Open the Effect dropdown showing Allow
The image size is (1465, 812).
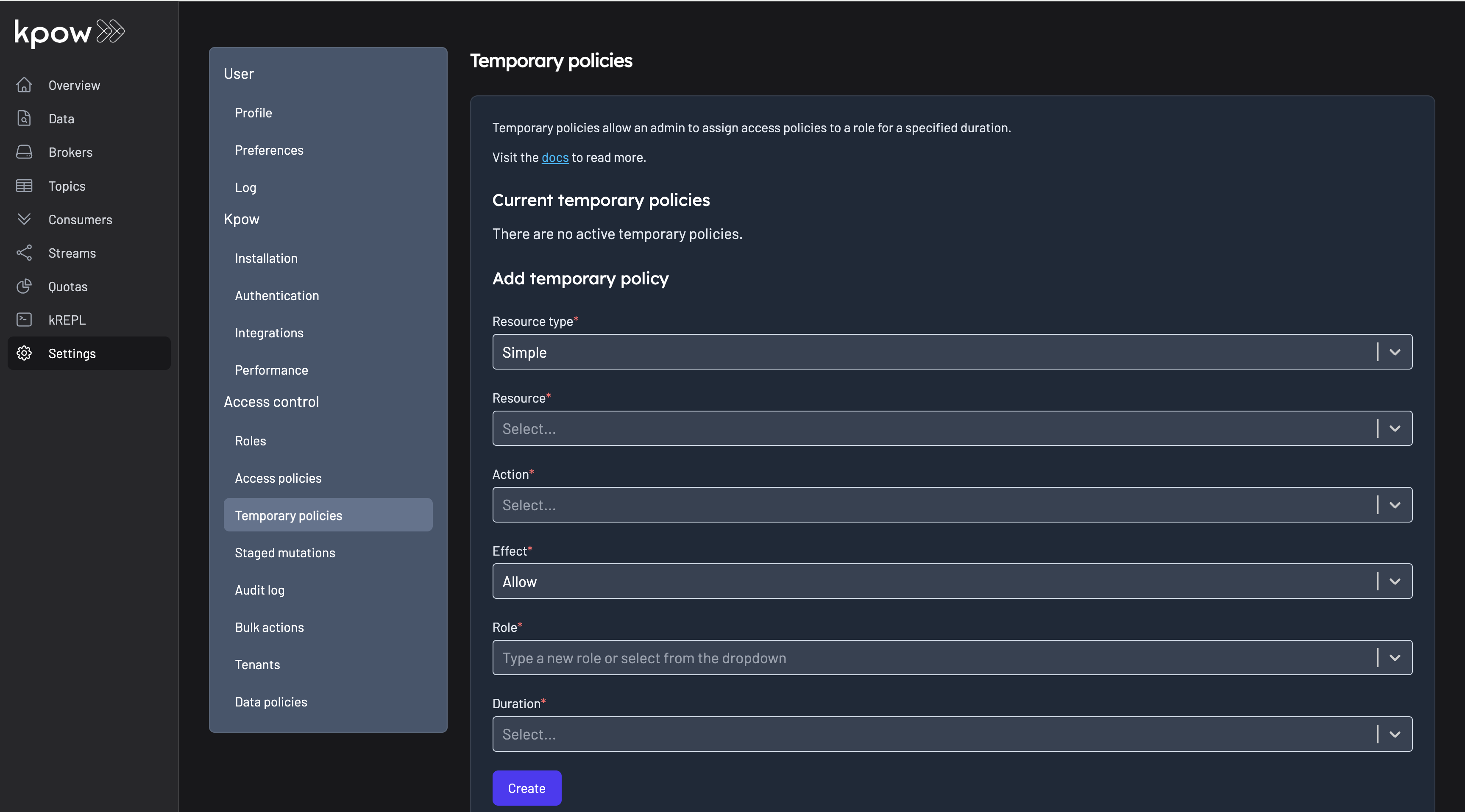952,581
